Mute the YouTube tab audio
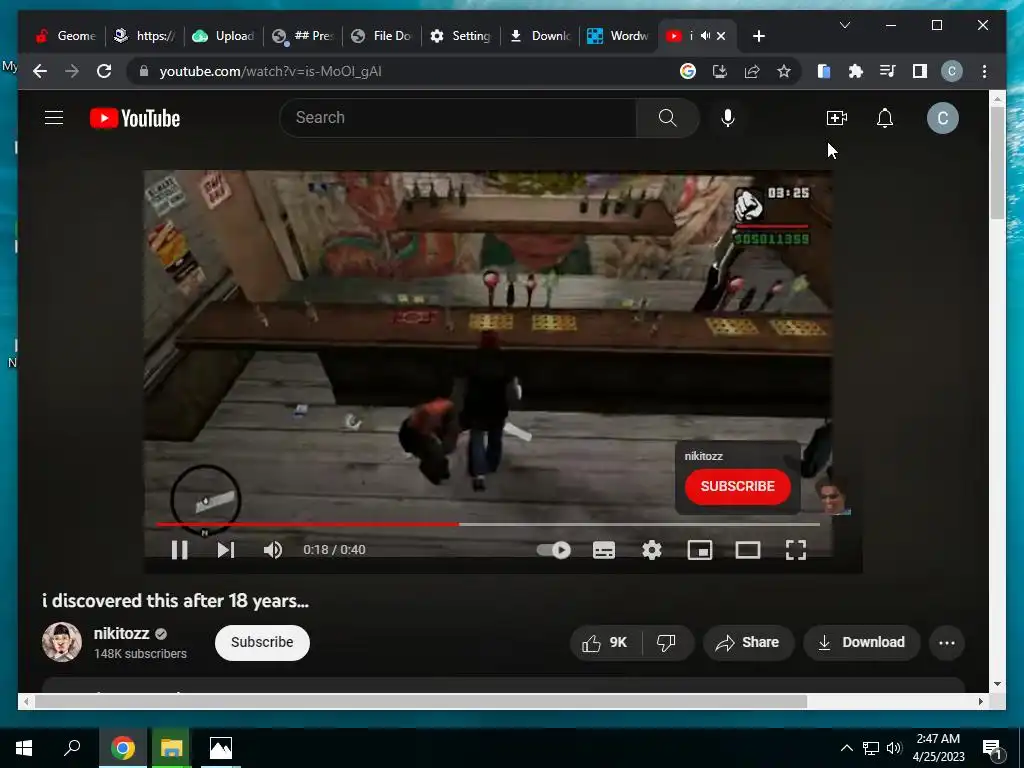 (x=705, y=36)
